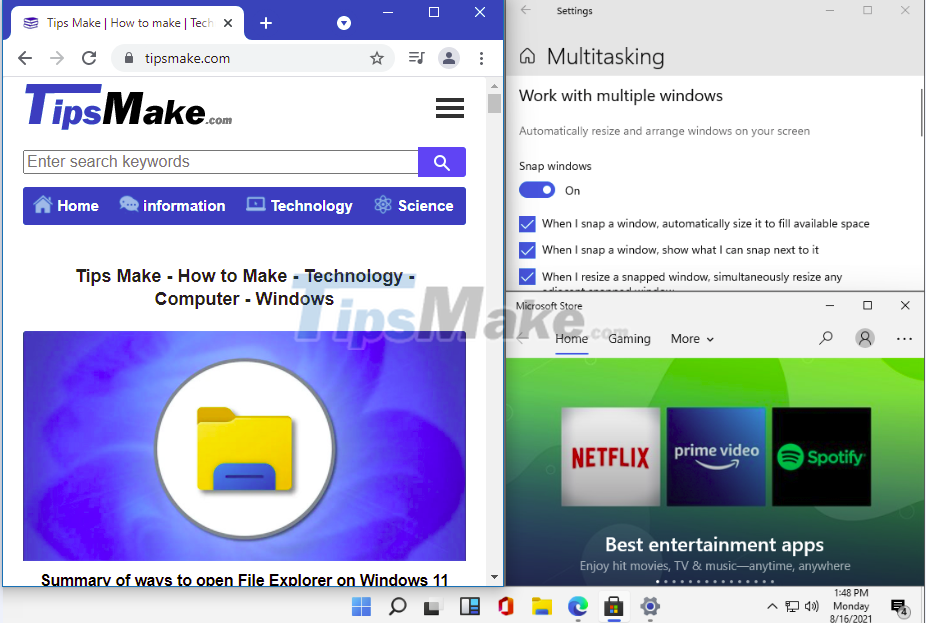Expand hidden icons chevron in system tray
The image size is (926, 623).
click(772, 606)
